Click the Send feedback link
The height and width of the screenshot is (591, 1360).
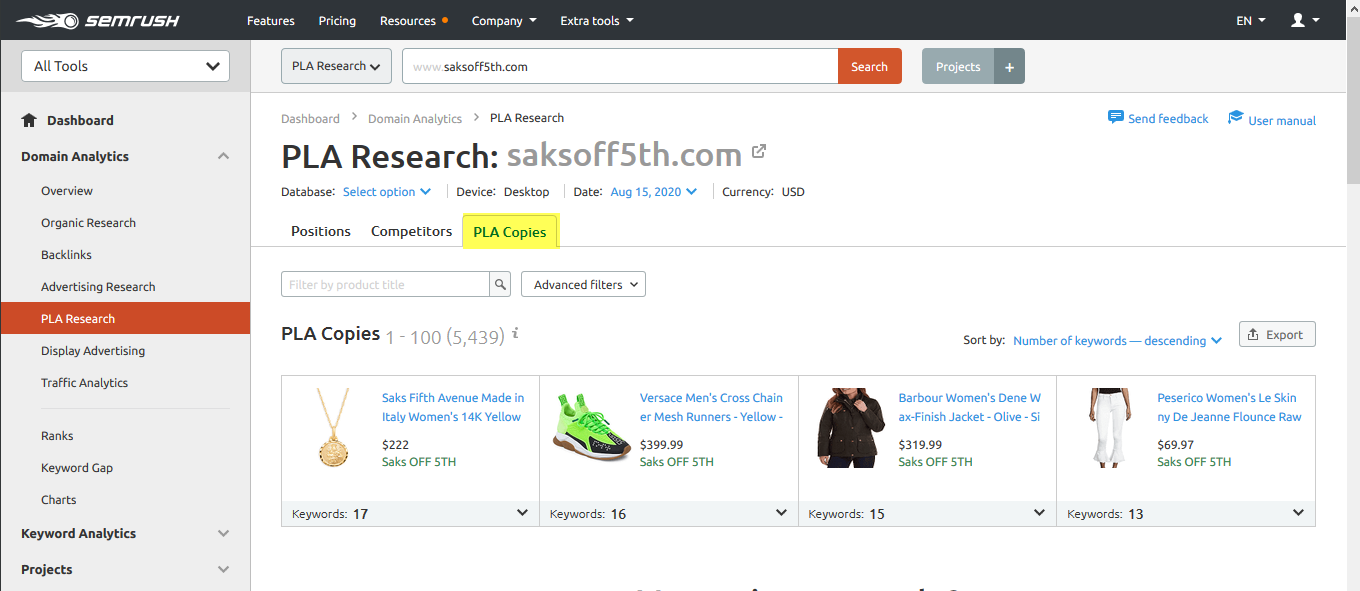1168,118
